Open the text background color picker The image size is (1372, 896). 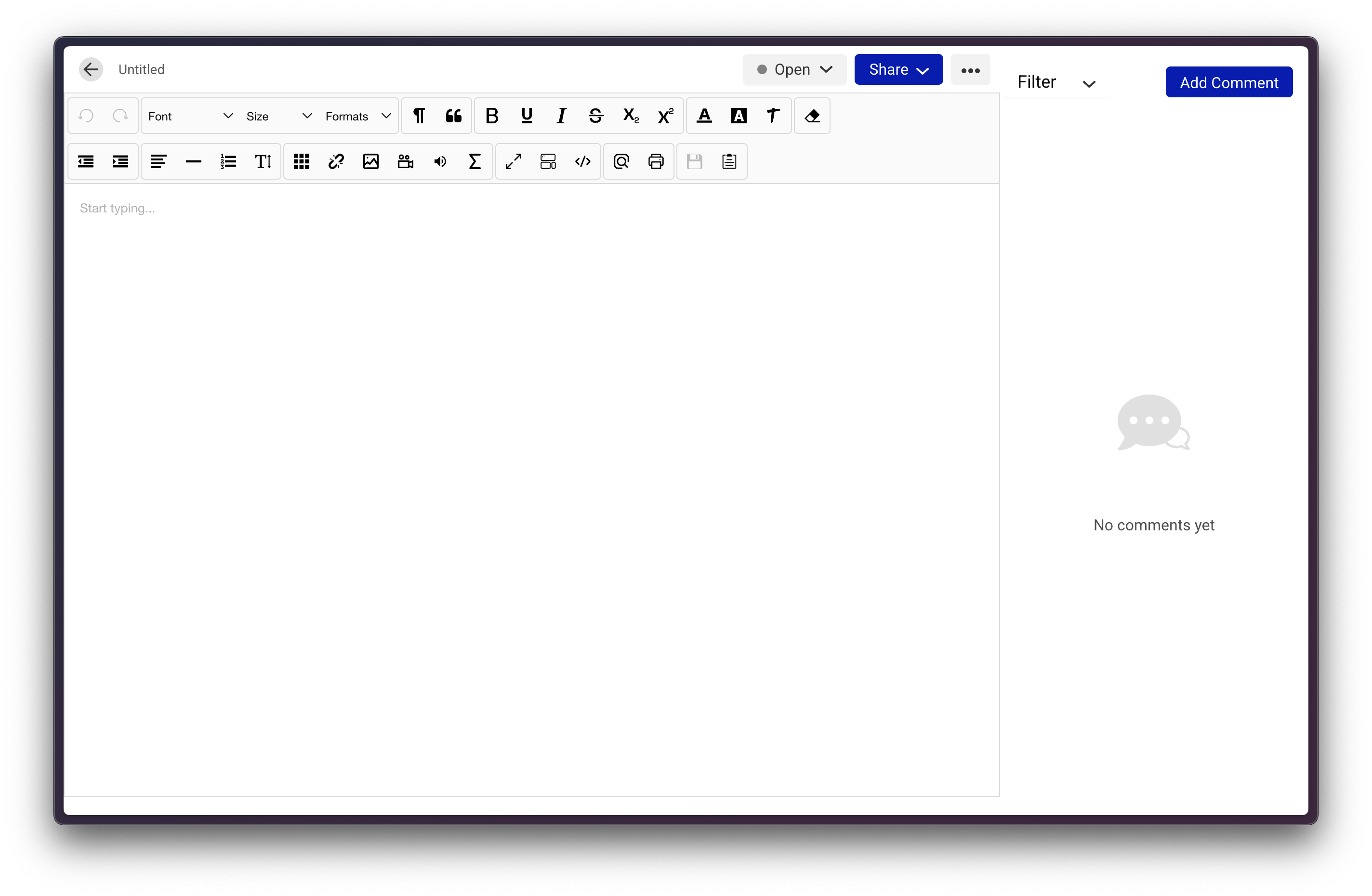(x=739, y=116)
